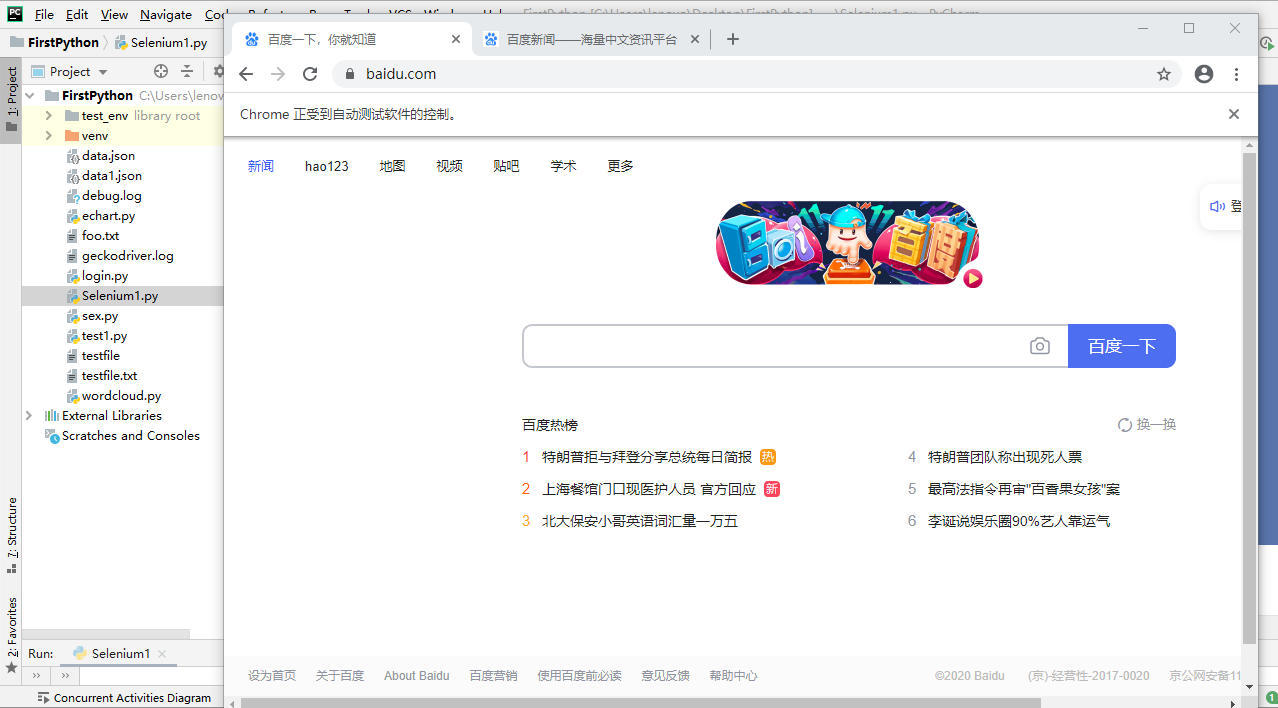The width and height of the screenshot is (1278, 708).
Task: Open the Navigate menu in PyCharm
Action: click(165, 15)
